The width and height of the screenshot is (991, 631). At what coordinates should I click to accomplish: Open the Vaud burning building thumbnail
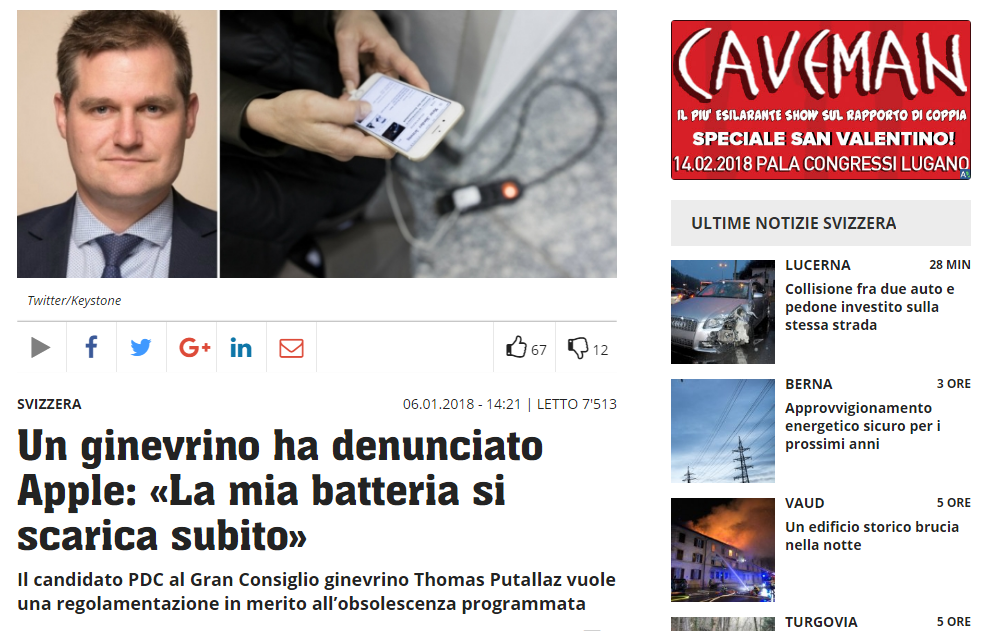pos(722,549)
